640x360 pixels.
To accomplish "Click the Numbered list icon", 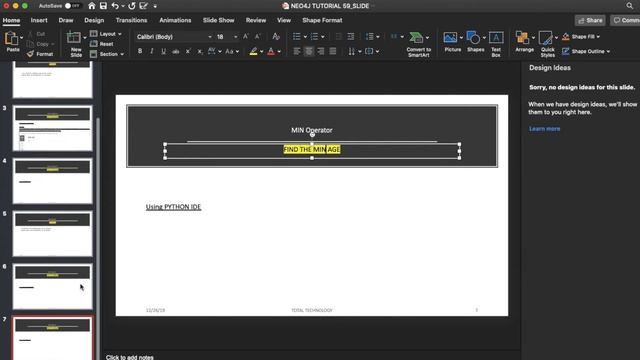I will click(x=314, y=37).
